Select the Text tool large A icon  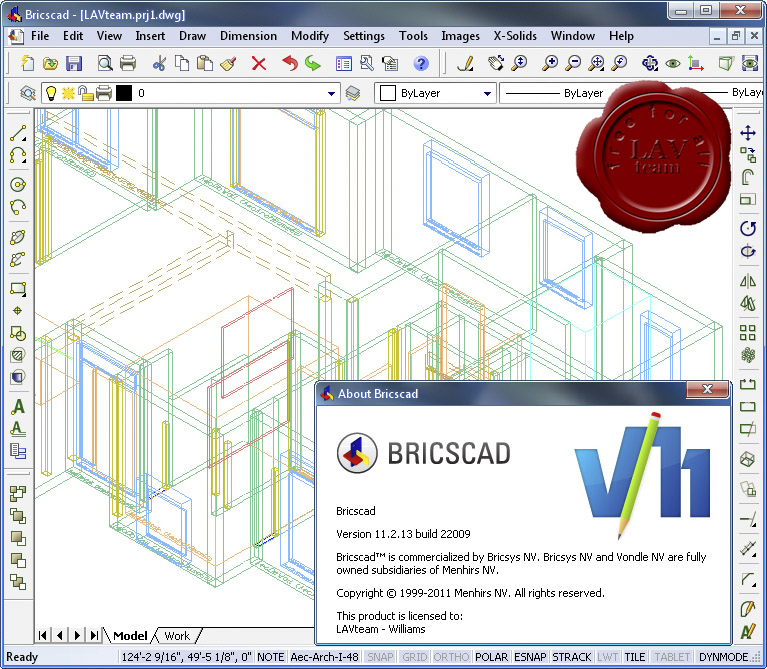click(18, 406)
